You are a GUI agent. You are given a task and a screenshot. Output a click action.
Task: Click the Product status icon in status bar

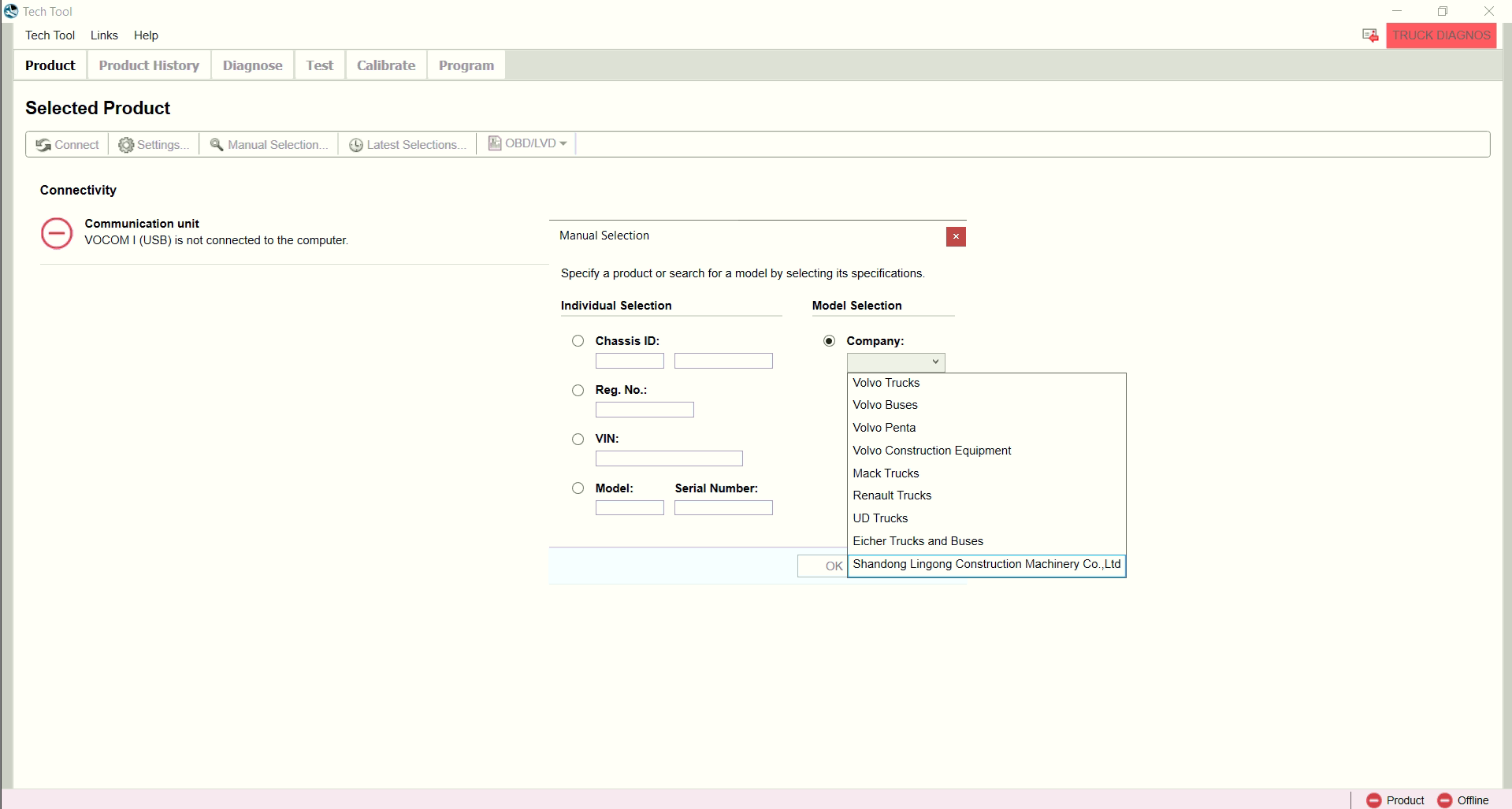click(x=1374, y=800)
